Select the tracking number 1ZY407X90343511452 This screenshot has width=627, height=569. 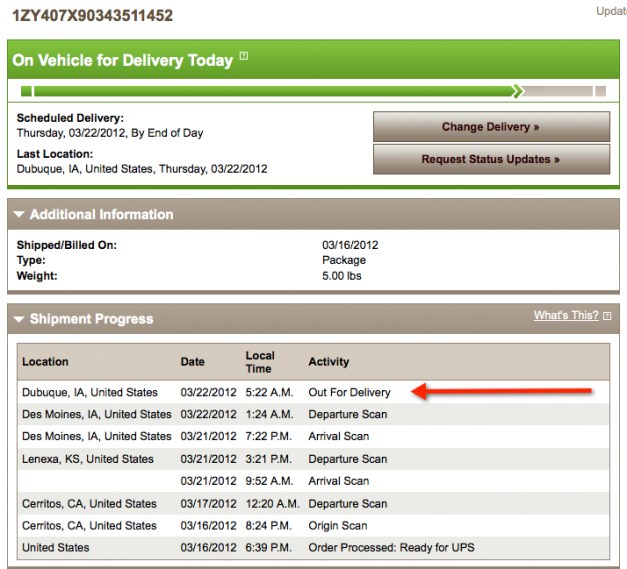click(x=92, y=16)
